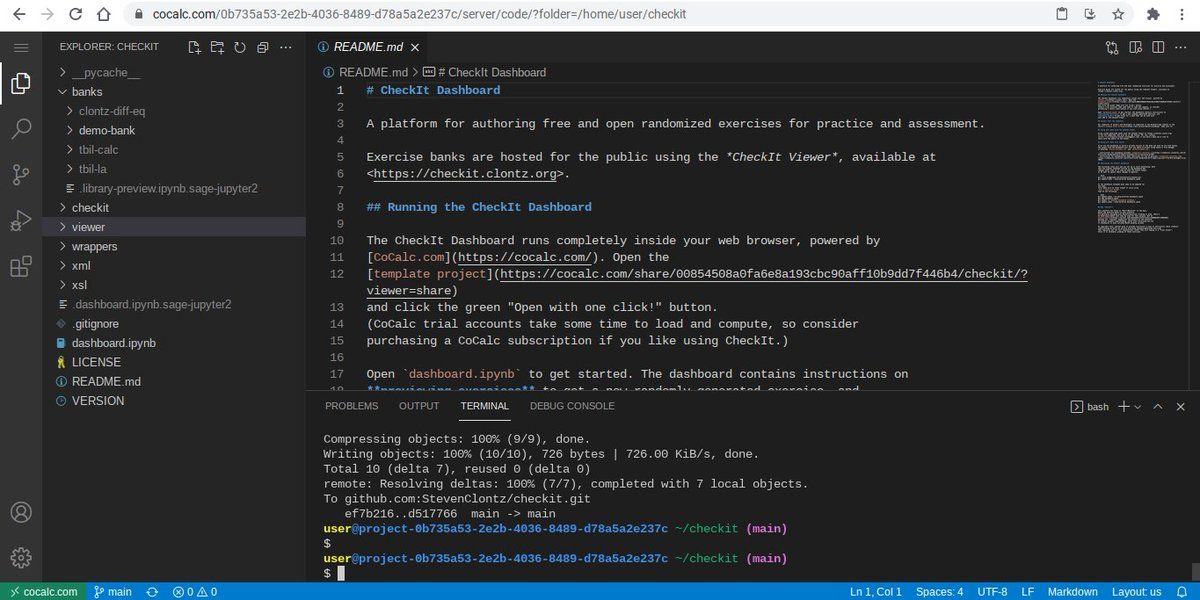
Task: Toggle maximized terminal panel size
Action: coord(1158,407)
